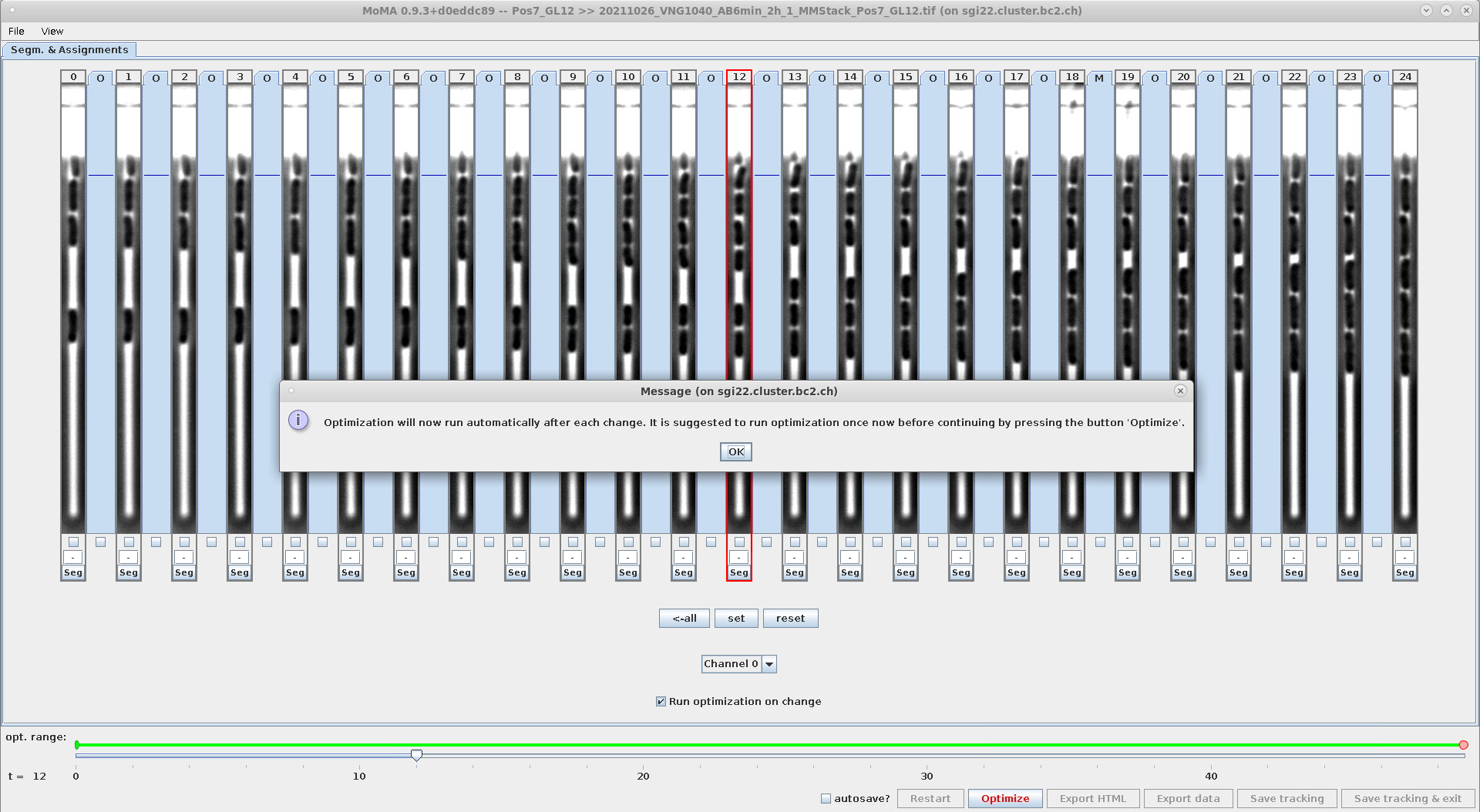Click Save tracking button
Screen dimensions: 1480x812
tap(1287, 798)
